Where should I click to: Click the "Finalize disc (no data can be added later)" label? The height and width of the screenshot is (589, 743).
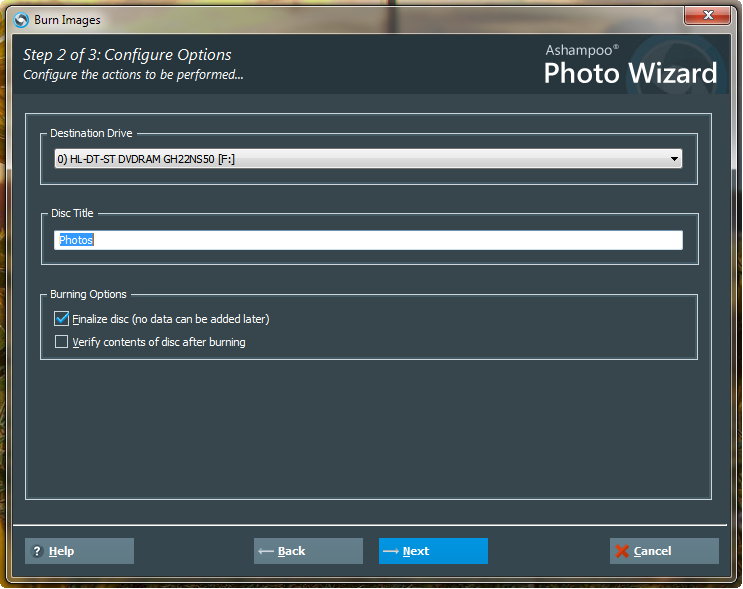(x=171, y=319)
